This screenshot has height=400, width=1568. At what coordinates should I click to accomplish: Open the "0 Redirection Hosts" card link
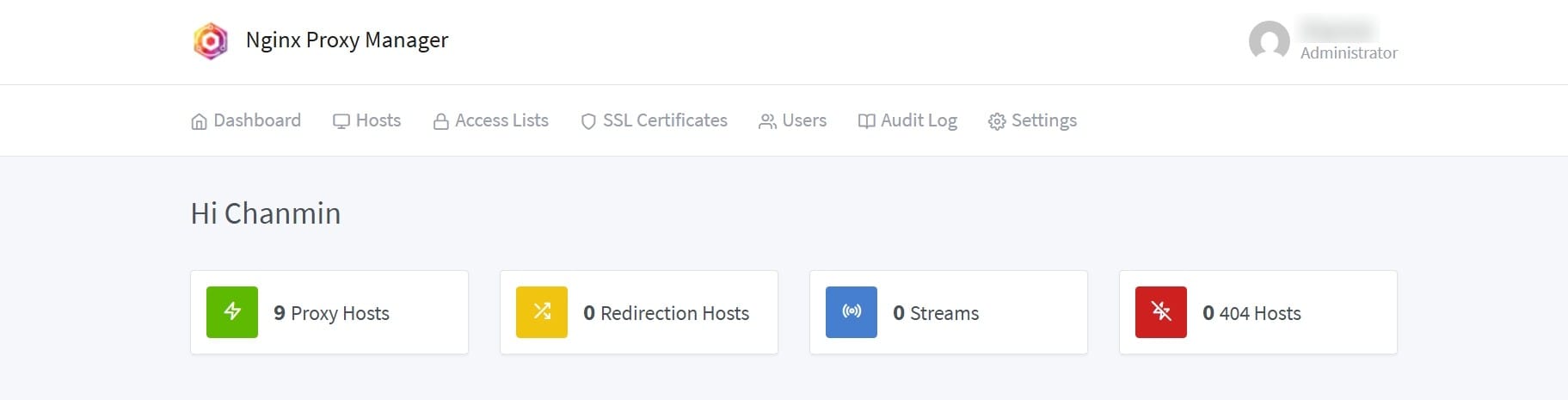666,313
